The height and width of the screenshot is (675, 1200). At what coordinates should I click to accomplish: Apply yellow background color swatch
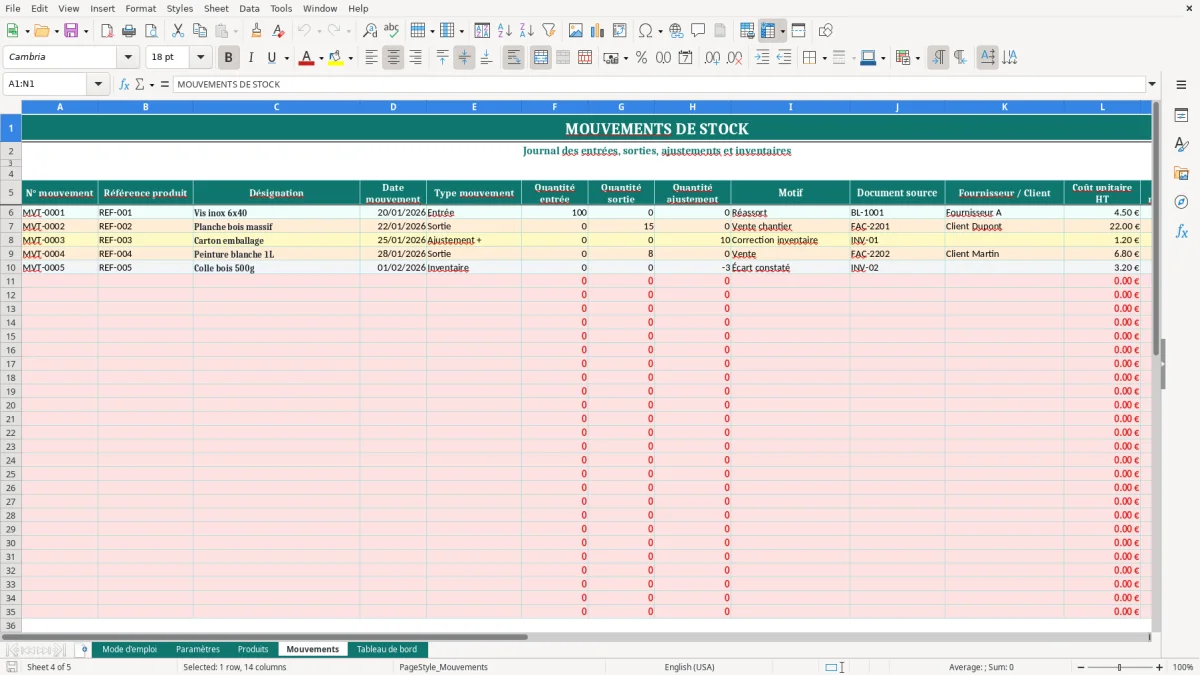point(336,58)
